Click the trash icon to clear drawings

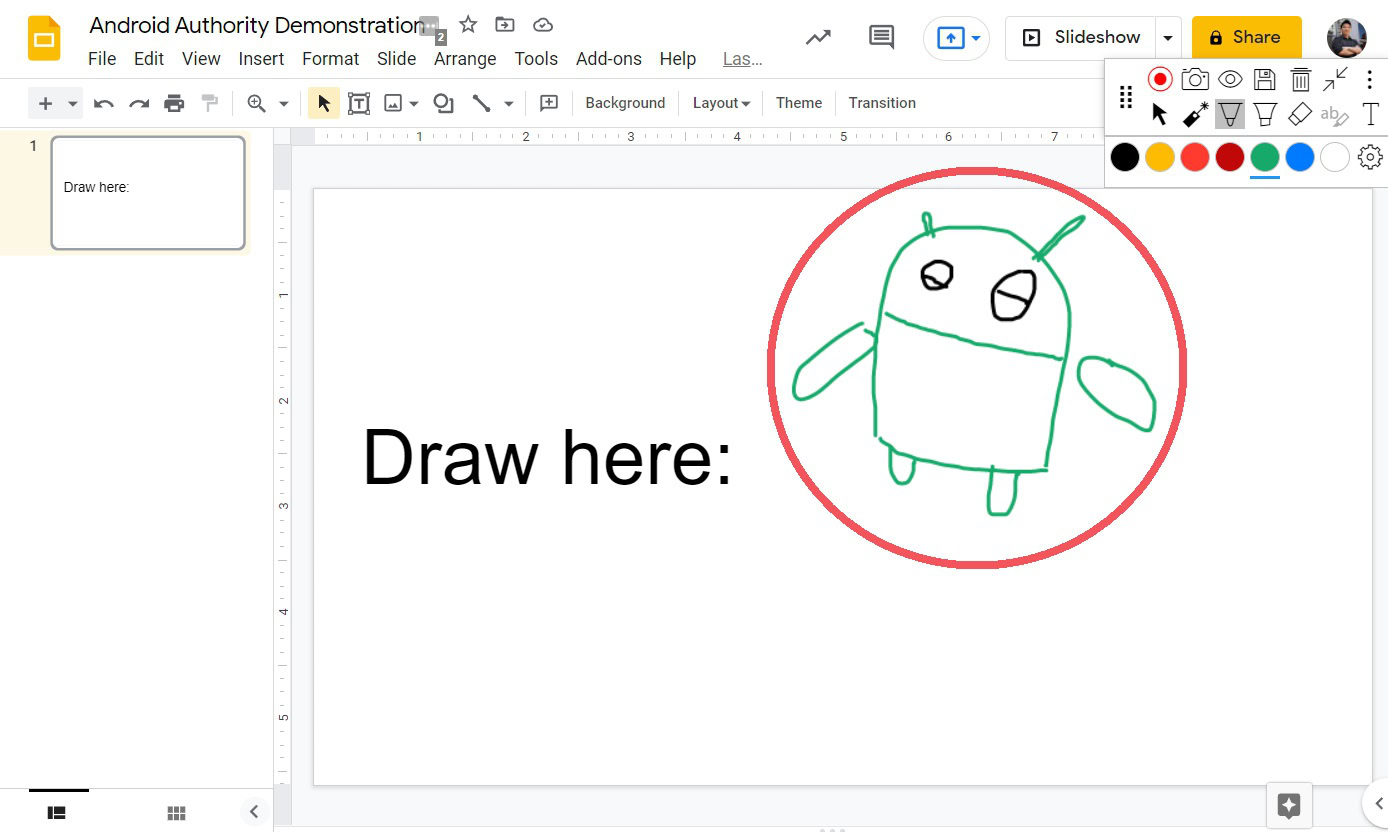click(1300, 79)
